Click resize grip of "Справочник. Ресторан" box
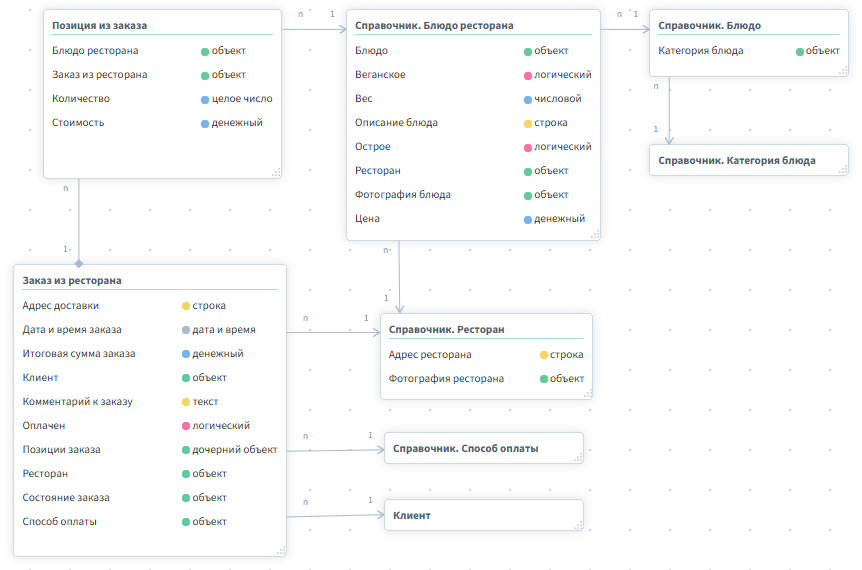Screen dimensions: 862x570 coord(586,394)
